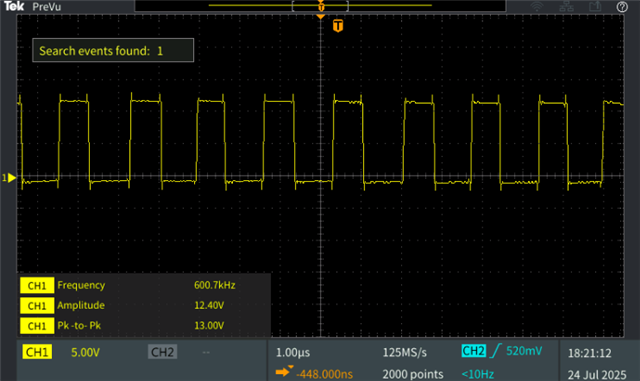Click the Search events found box
This screenshot has height=381, width=640.
113,50
